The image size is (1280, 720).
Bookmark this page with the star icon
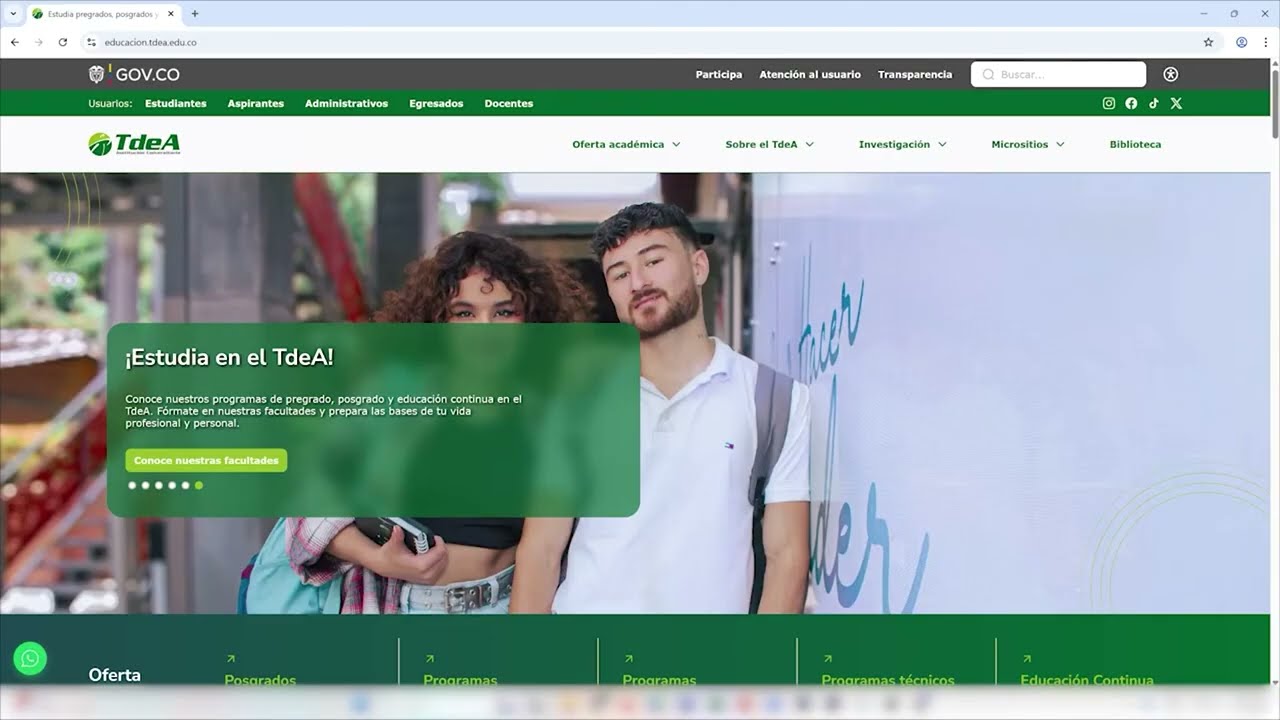coord(1208,42)
